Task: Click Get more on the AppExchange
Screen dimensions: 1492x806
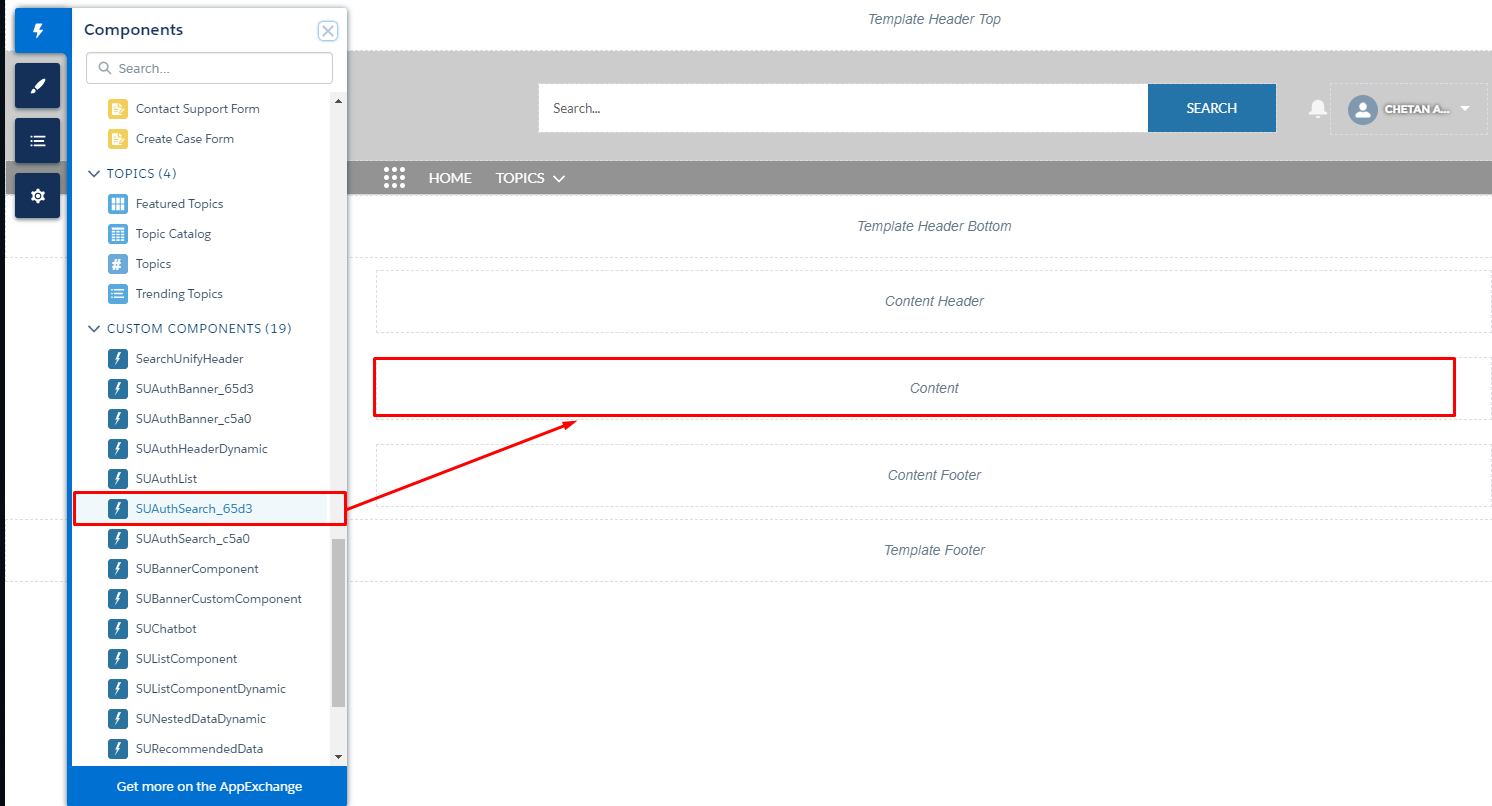Action: 209,786
